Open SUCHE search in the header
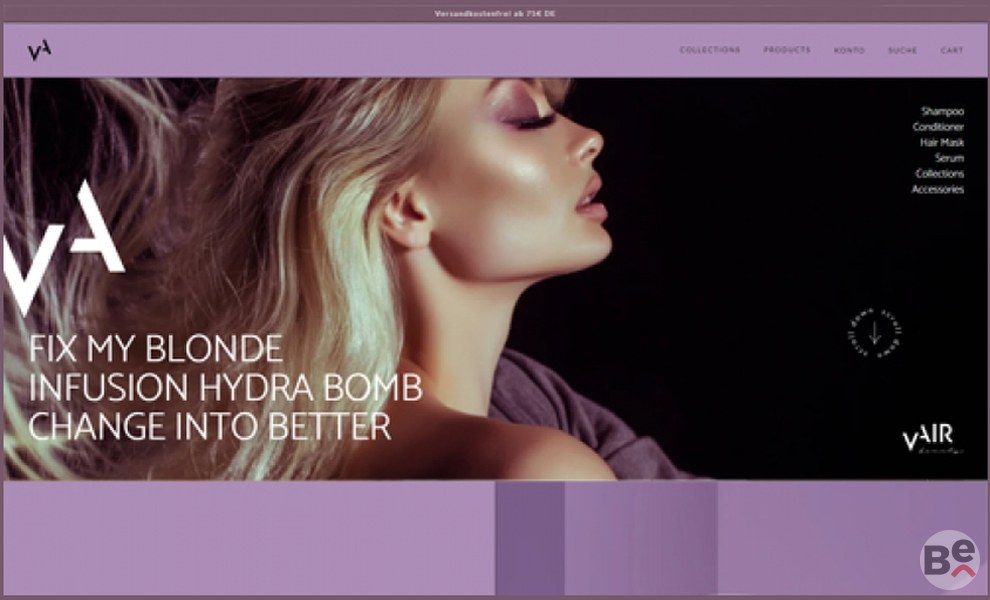The width and height of the screenshot is (990, 600). coord(902,50)
